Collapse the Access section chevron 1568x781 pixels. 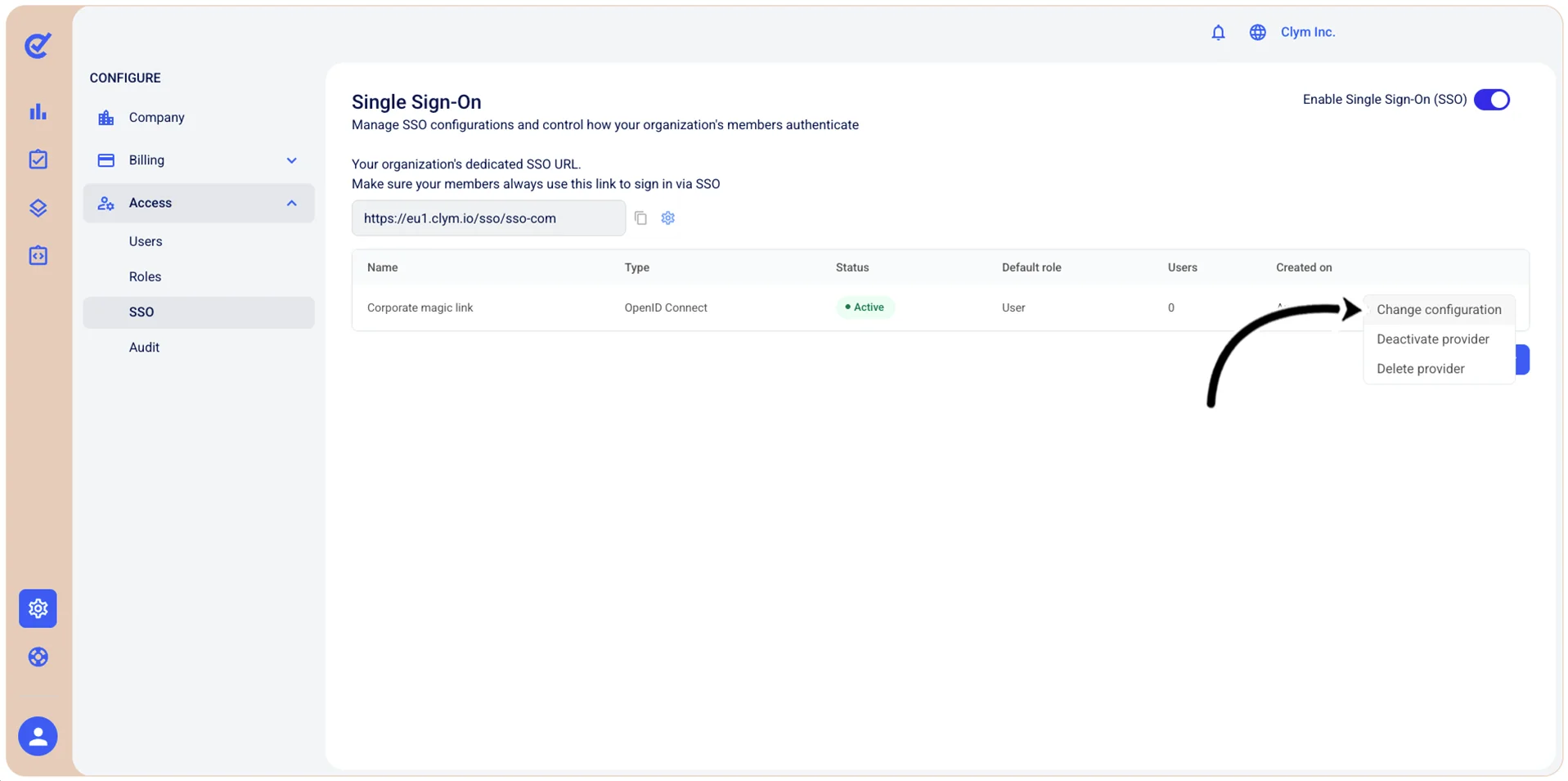pos(291,203)
